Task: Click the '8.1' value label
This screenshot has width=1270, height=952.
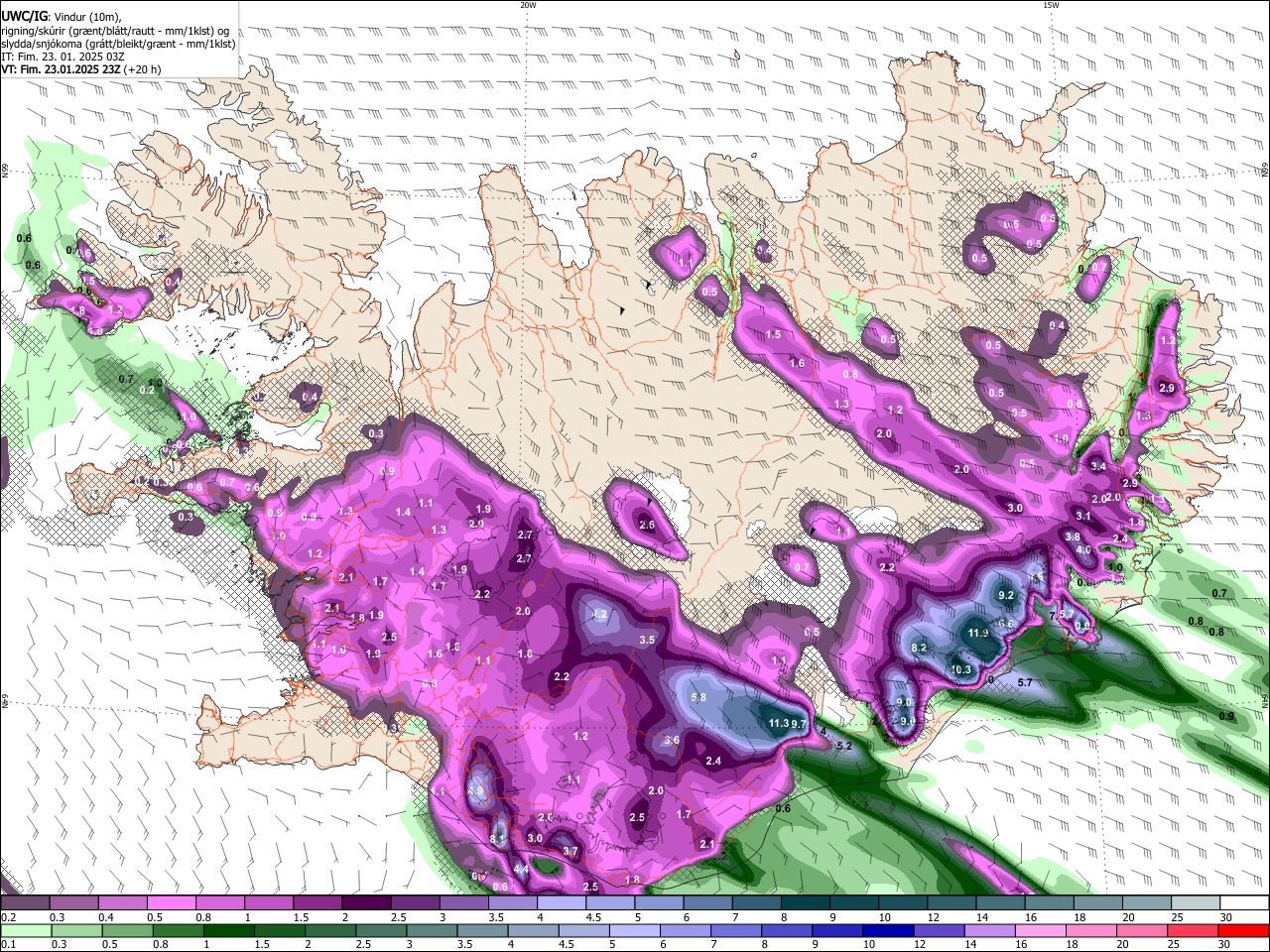Action: pyautogui.click(x=498, y=839)
